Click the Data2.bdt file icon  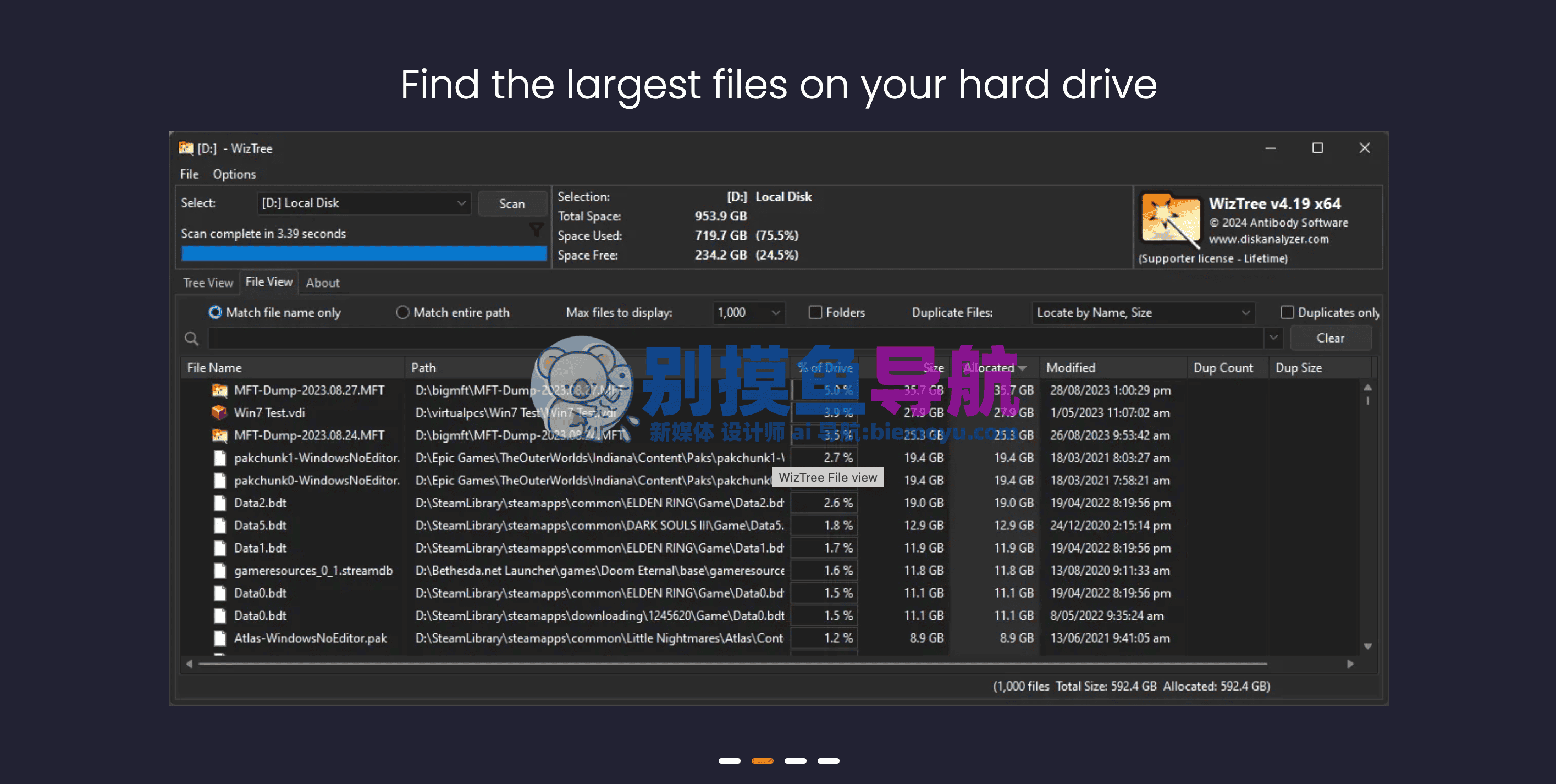pos(220,503)
